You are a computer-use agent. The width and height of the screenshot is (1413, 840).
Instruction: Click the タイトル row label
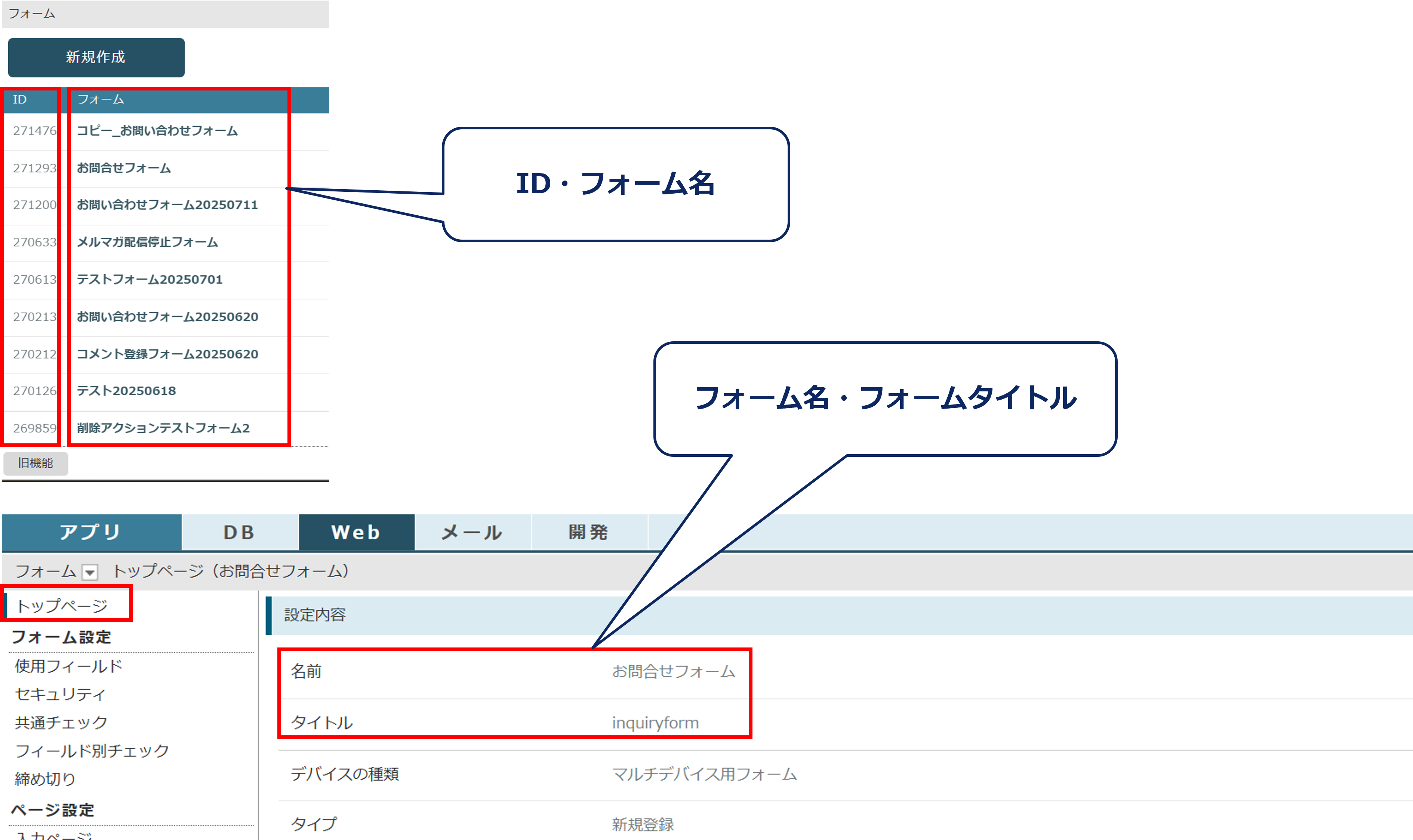point(322,723)
